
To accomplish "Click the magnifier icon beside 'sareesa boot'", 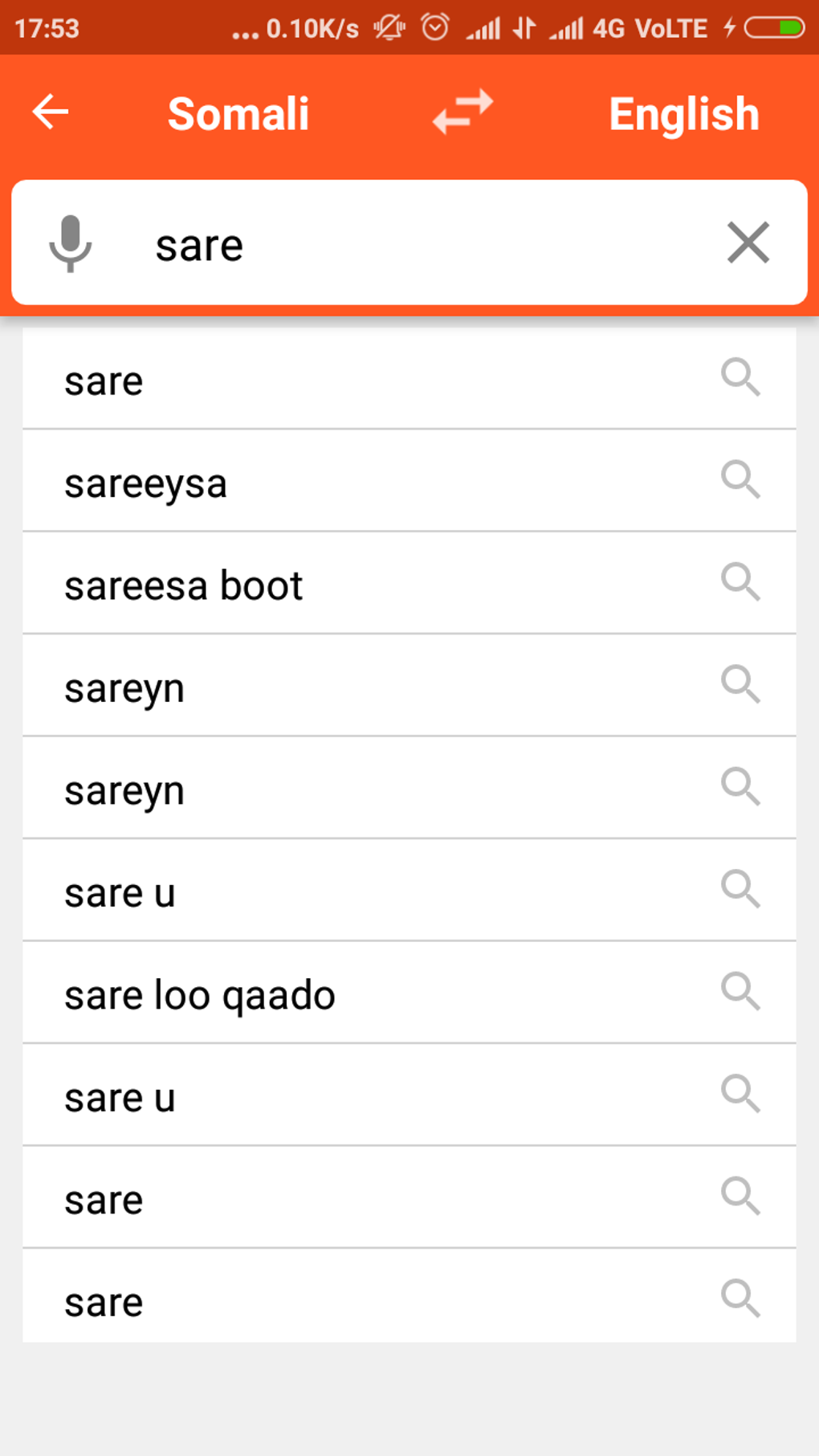I will (x=740, y=583).
